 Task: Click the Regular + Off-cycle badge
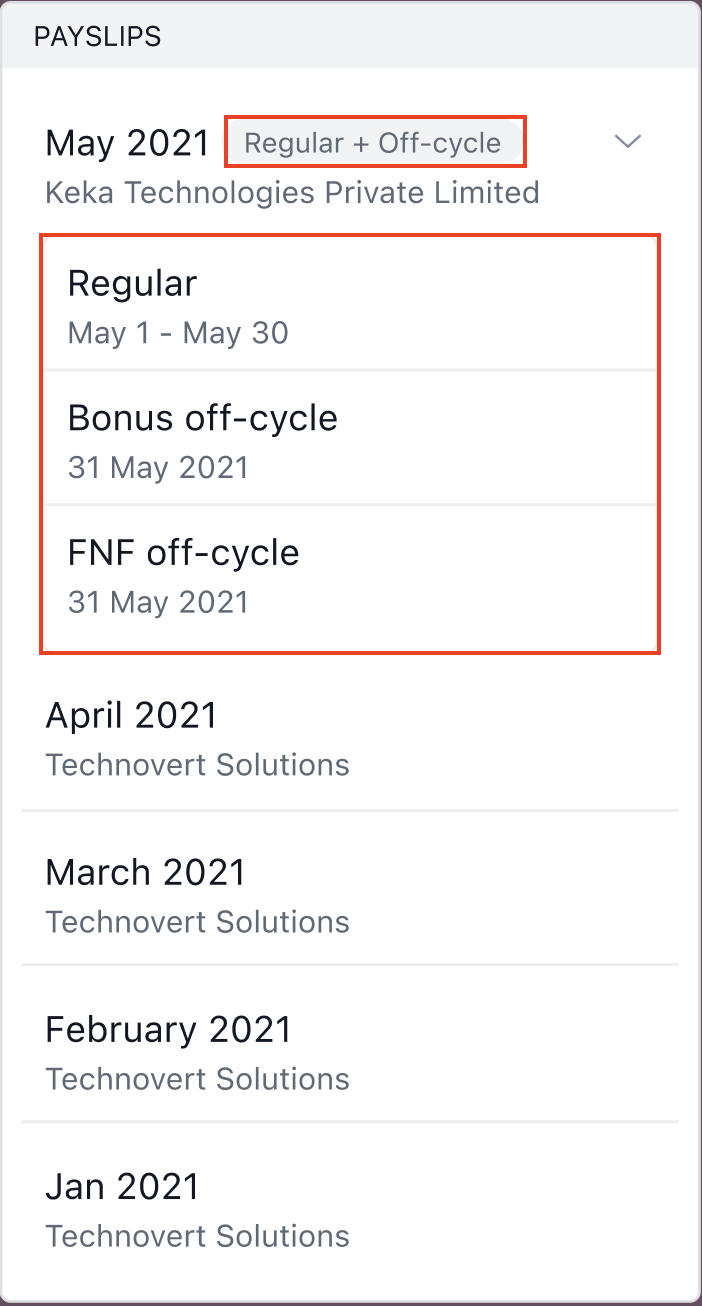click(x=373, y=143)
